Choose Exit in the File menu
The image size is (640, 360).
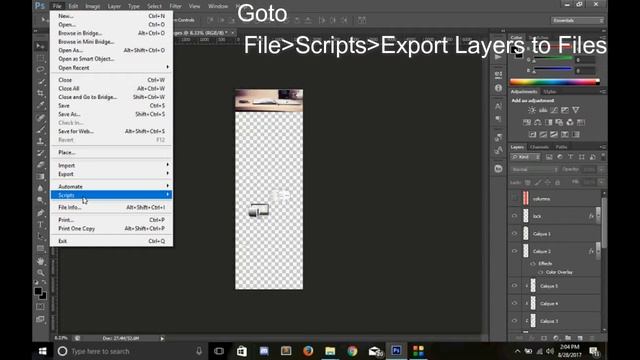pyautogui.click(x=111, y=241)
